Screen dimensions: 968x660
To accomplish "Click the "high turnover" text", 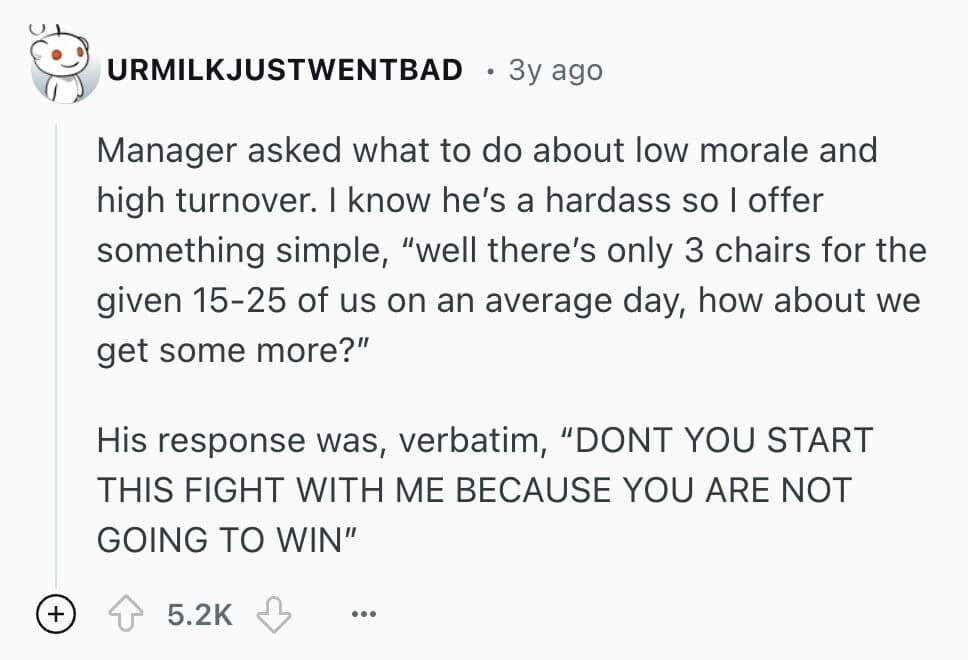I will (x=197, y=200).
